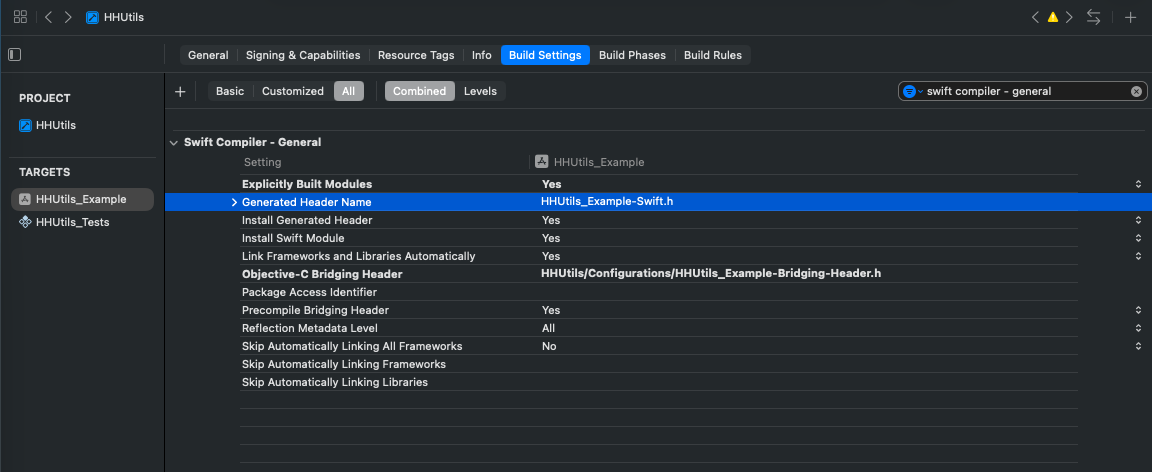Switch filter to Basic settings

(x=230, y=91)
